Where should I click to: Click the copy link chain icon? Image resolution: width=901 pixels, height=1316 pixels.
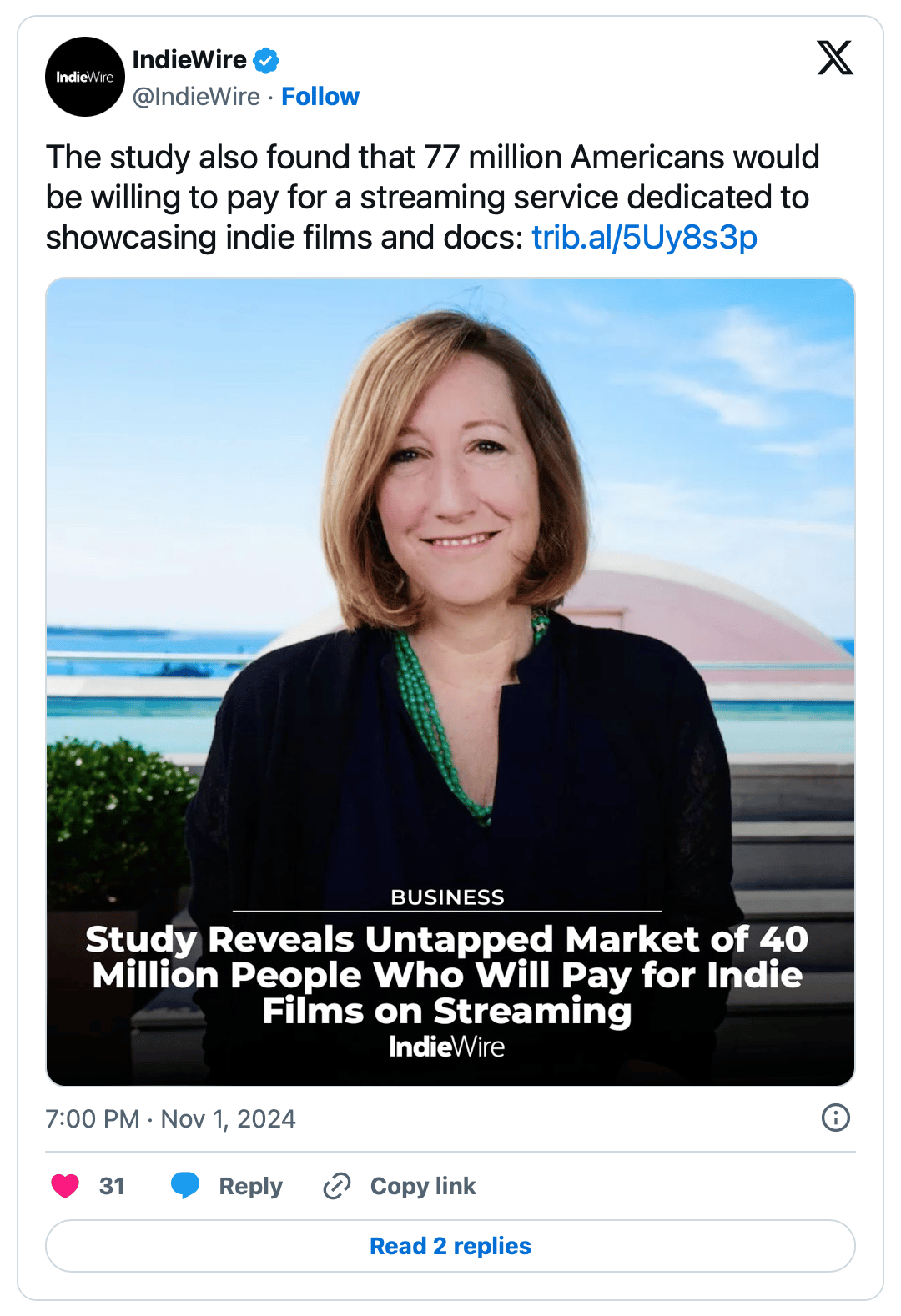337,1185
